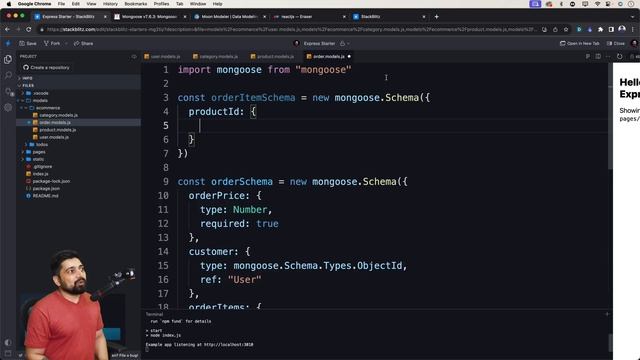Click the Express Starter project title

[319, 43]
